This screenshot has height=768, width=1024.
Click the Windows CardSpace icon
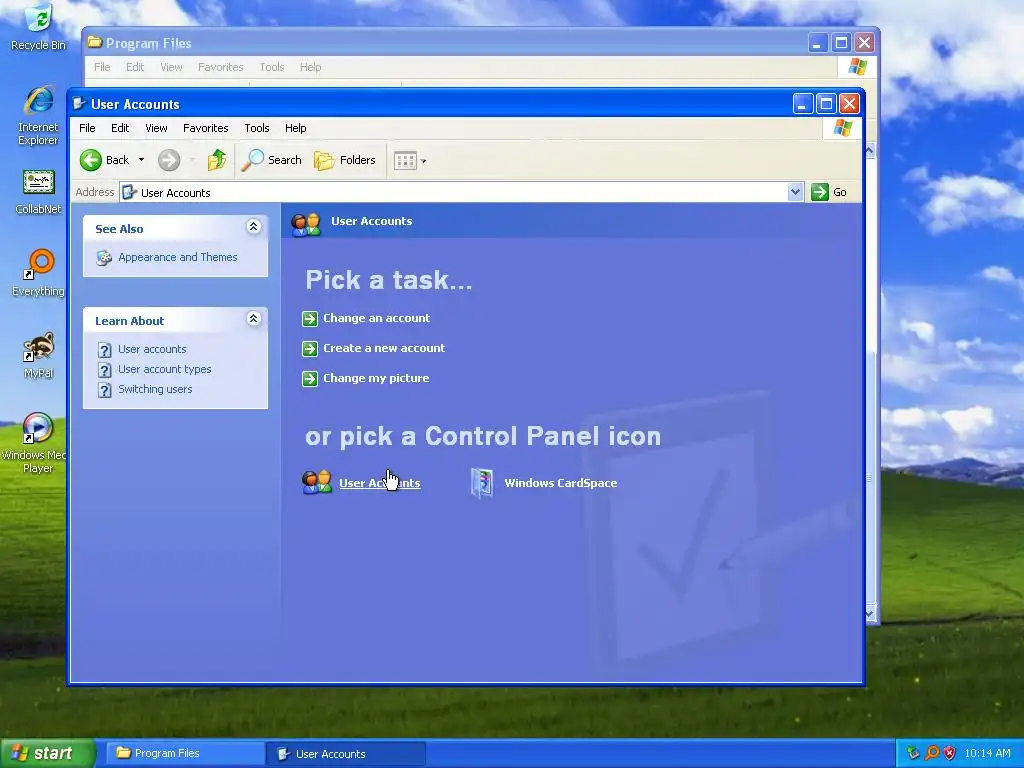tap(482, 484)
